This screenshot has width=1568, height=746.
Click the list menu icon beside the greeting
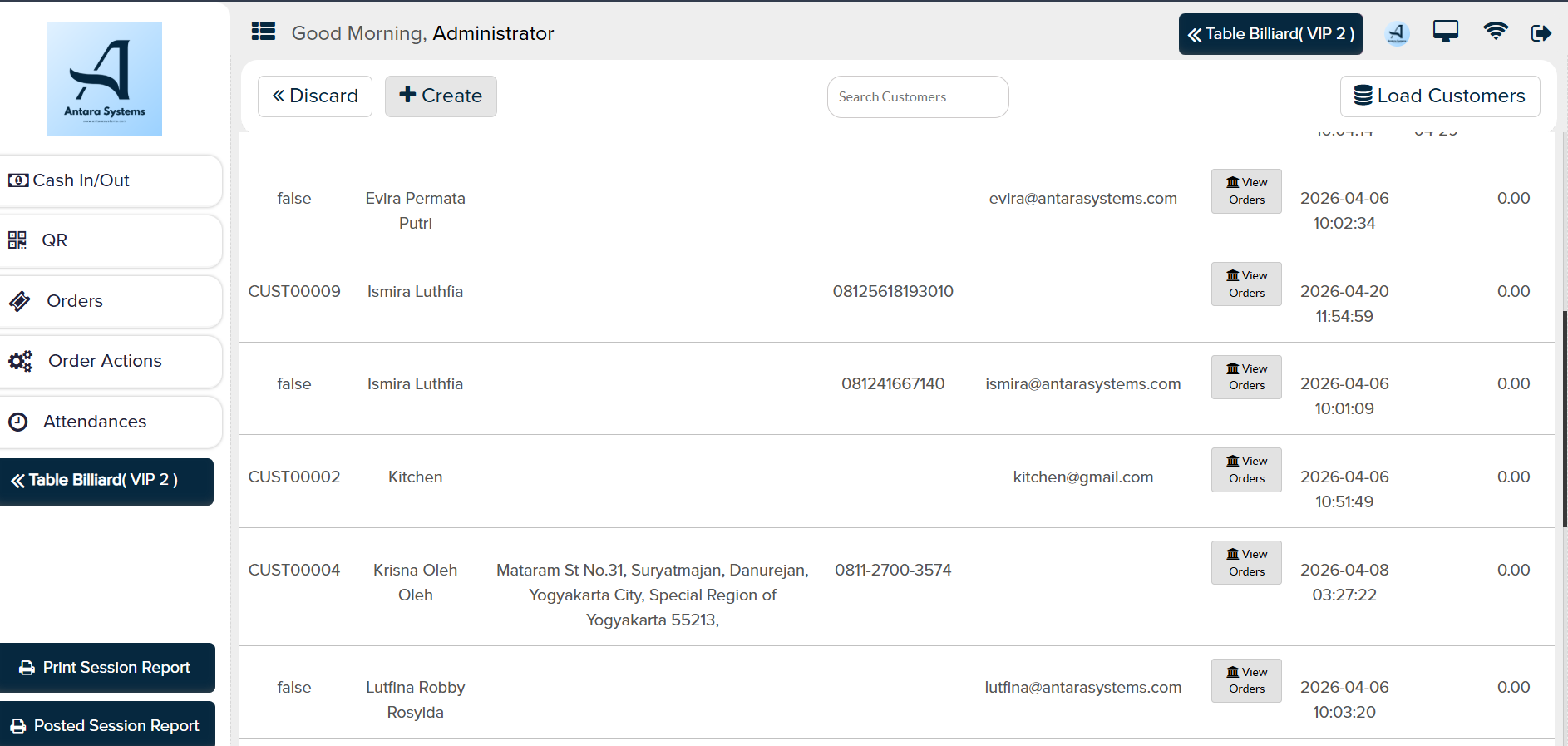tap(264, 32)
